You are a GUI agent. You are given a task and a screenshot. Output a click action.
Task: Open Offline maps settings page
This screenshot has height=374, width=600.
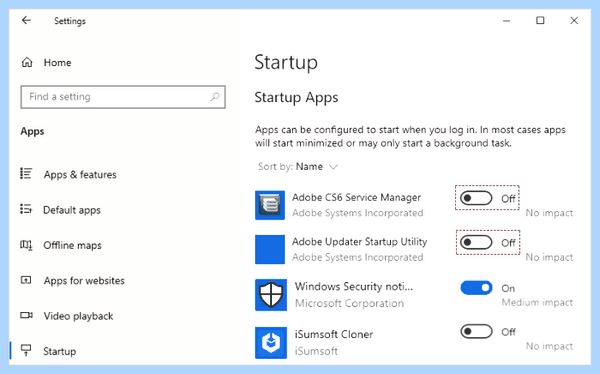coord(72,245)
